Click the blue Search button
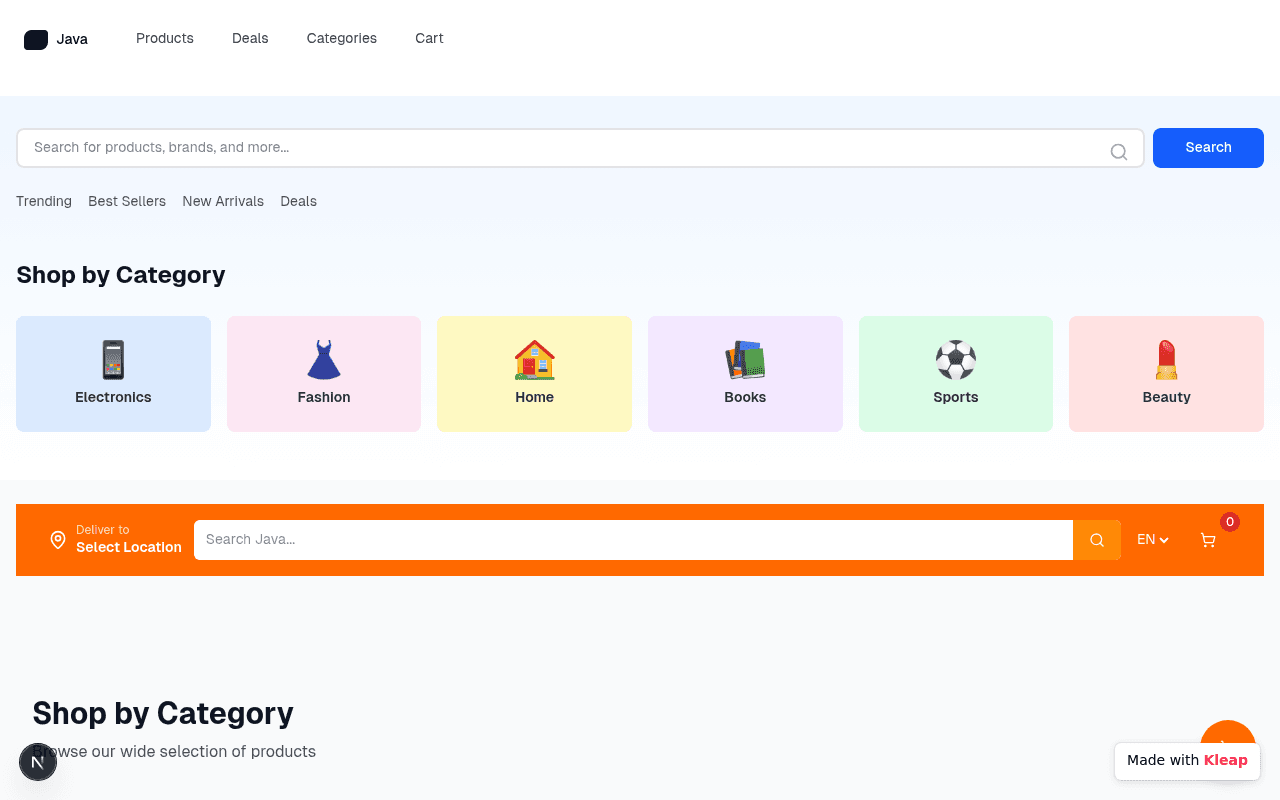 (x=1208, y=148)
